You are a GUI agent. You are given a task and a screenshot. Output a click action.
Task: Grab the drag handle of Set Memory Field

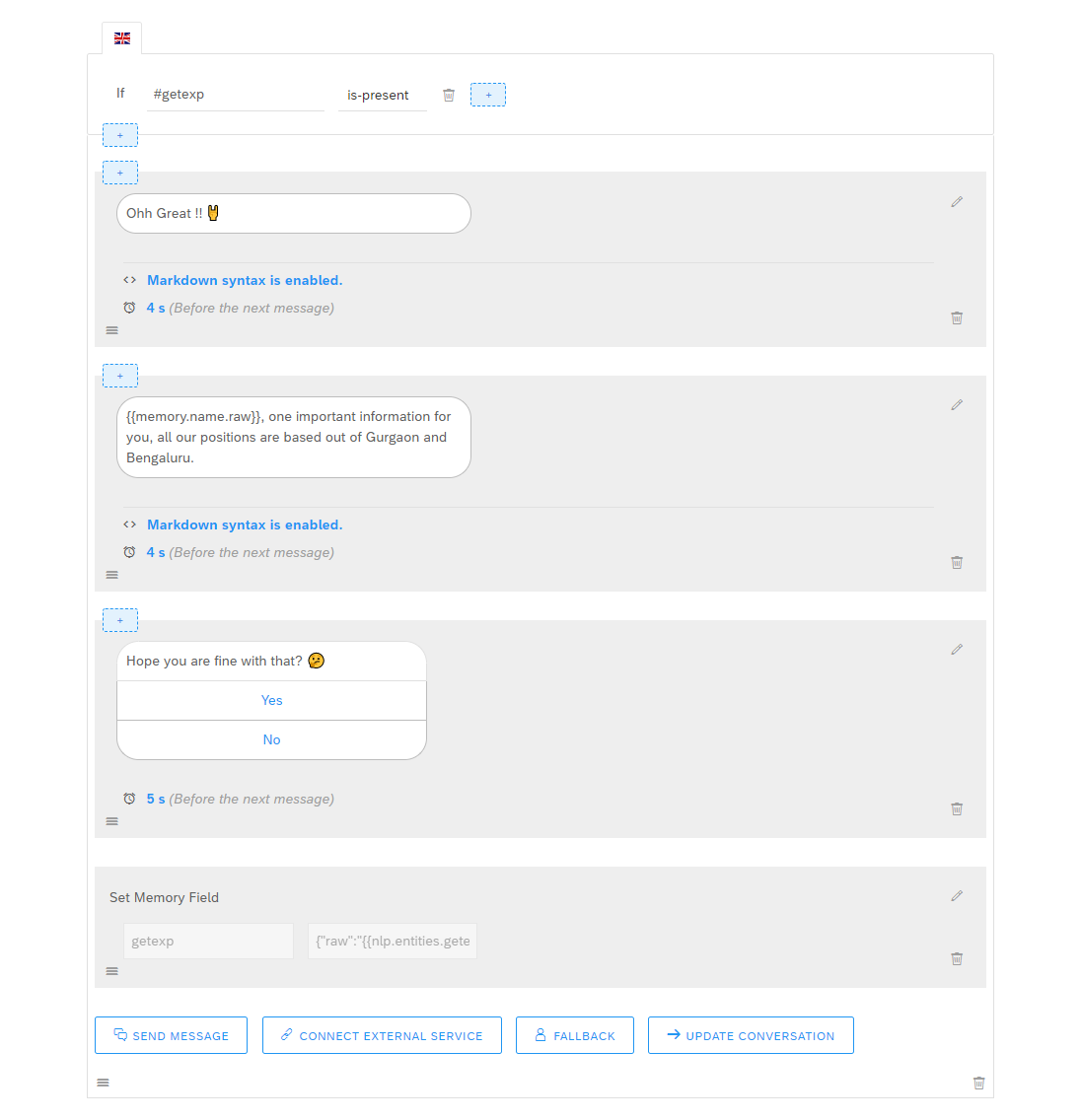click(112, 972)
